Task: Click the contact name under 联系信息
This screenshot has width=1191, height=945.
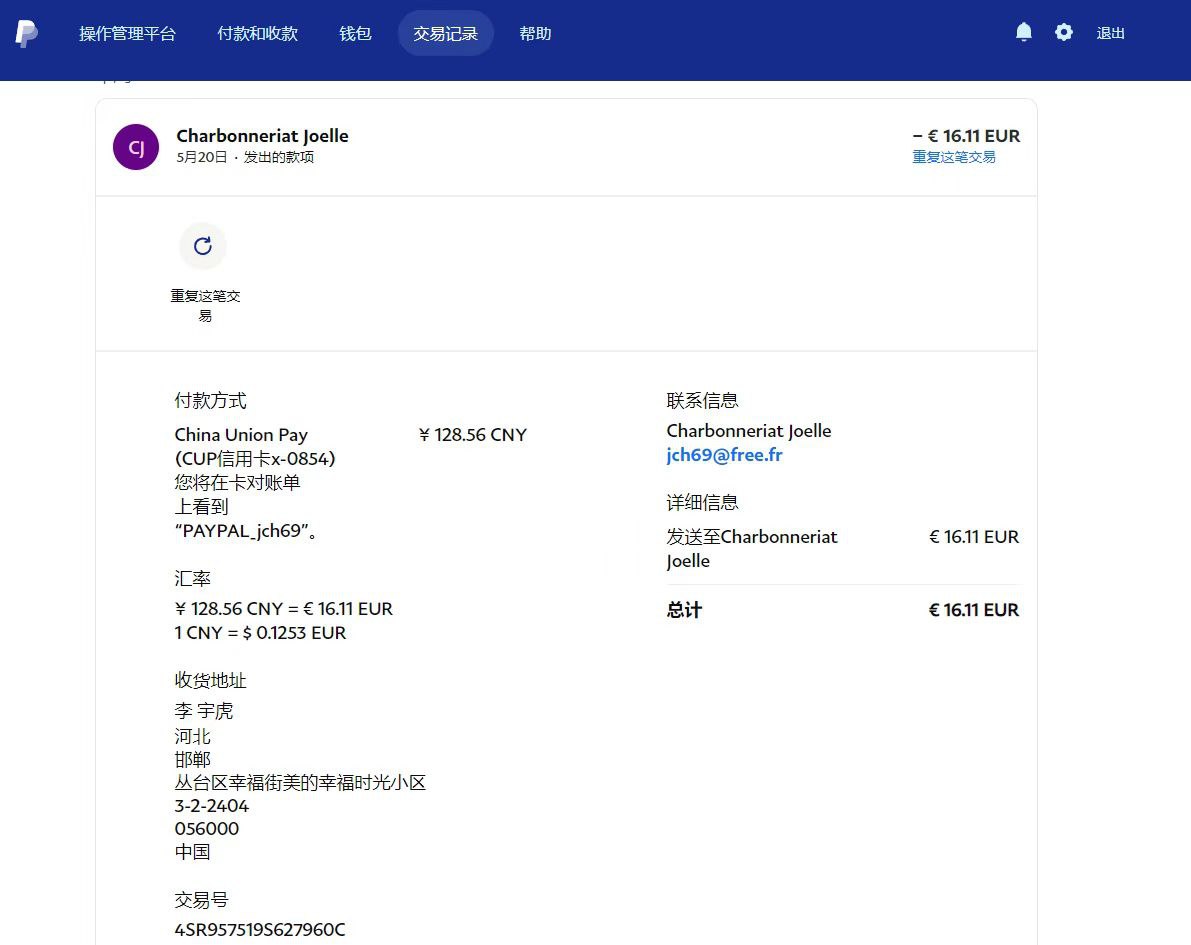Action: (749, 431)
